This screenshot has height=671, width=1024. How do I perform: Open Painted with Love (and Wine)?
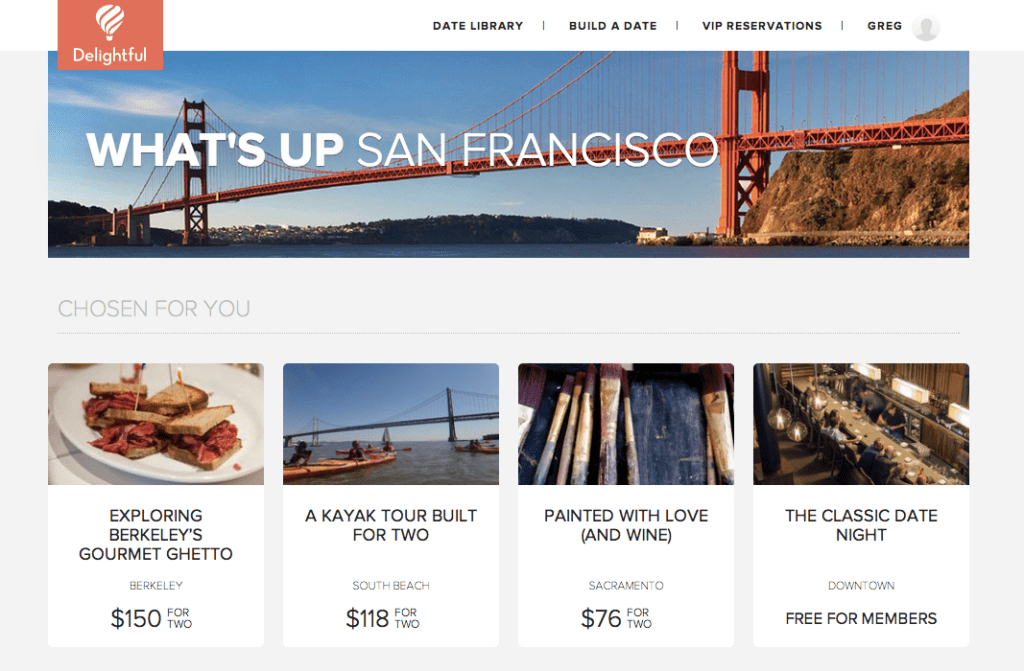(626, 525)
